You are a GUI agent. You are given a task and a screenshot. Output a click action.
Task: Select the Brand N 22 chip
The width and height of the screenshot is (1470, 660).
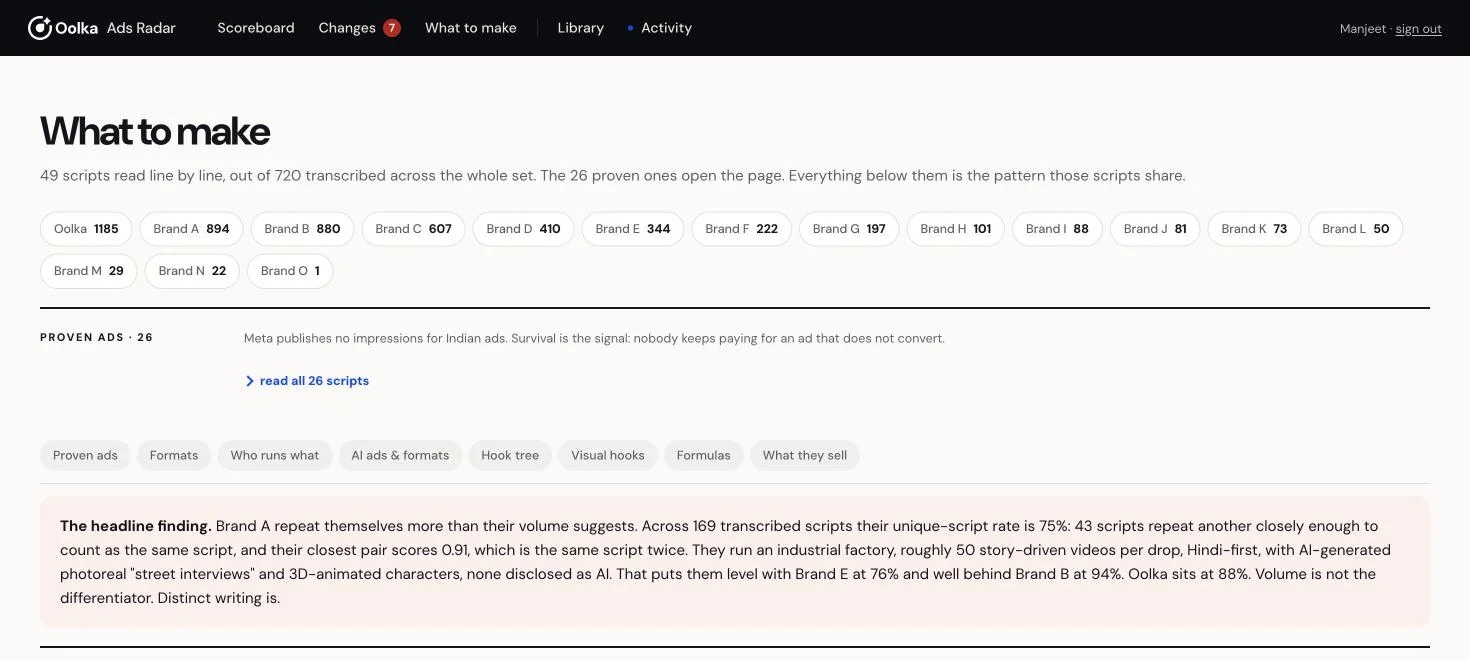pos(192,271)
